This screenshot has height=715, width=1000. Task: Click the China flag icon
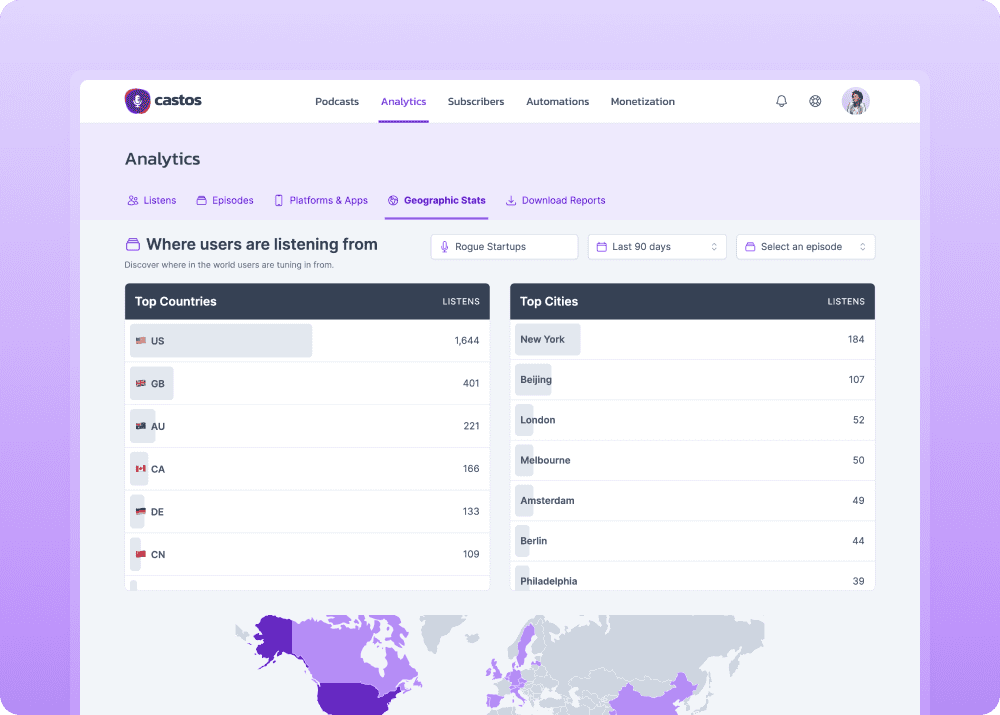141,555
